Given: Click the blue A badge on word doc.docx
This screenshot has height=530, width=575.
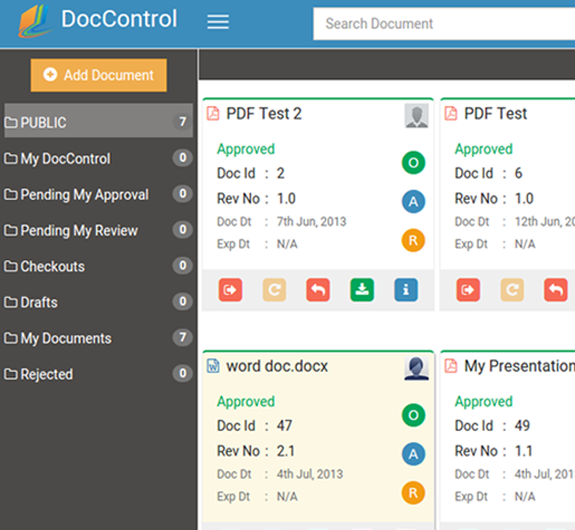Looking at the screenshot, I should click(x=413, y=454).
